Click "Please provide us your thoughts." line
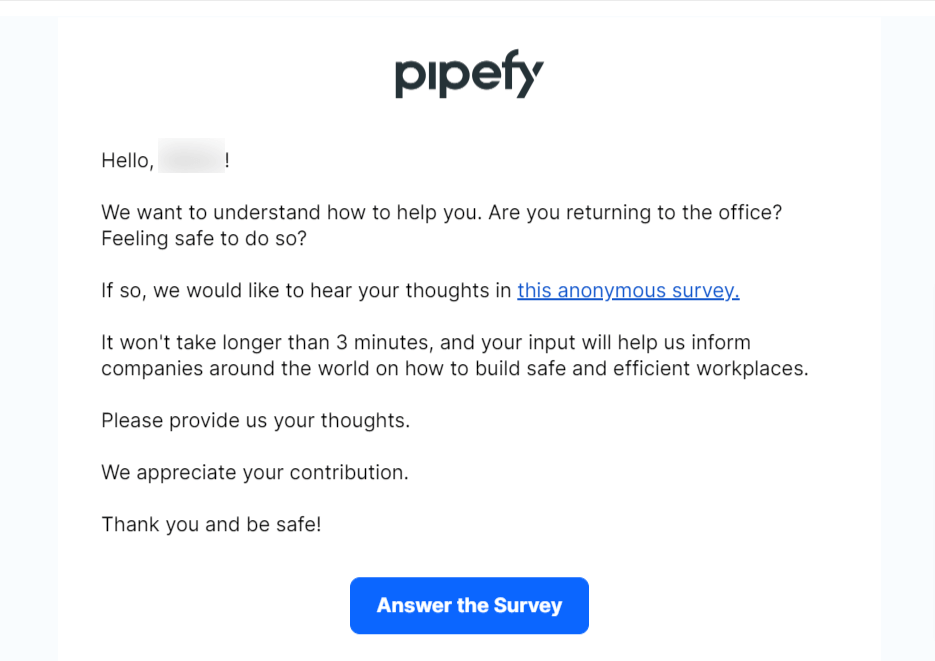This screenshot has height=661, width=935. point(255,421)
